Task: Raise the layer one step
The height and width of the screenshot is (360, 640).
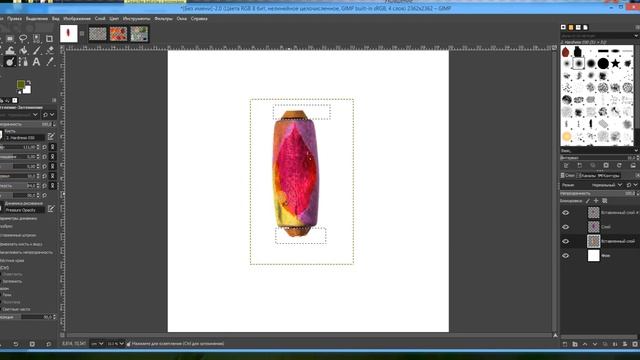Action: tap(584, 344)
